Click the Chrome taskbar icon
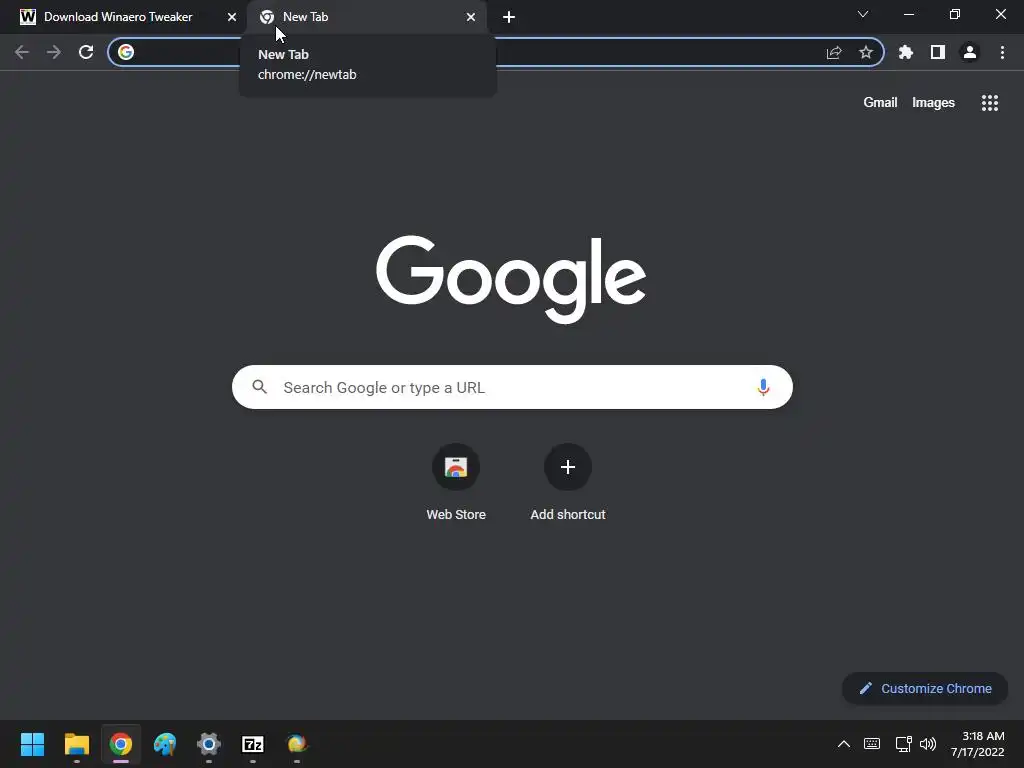The height and width of the screenshot is (768, 1024). point(121,744)
